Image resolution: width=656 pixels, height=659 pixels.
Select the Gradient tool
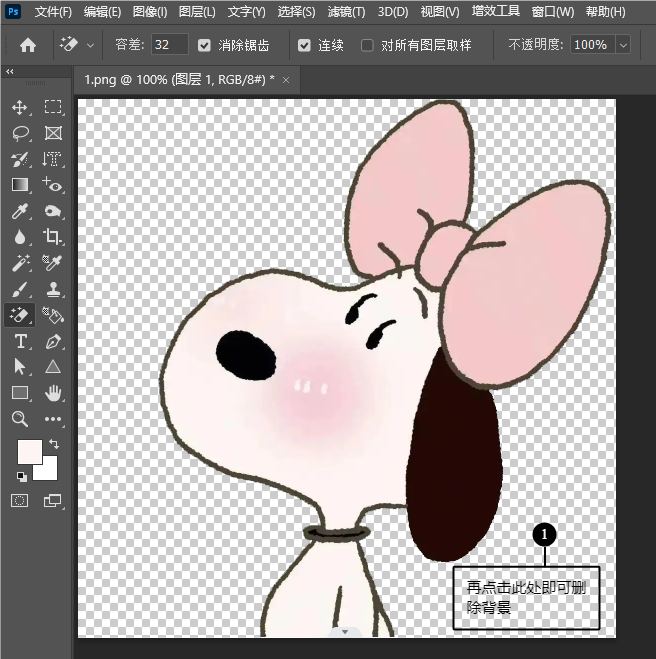tap(20, 185)
